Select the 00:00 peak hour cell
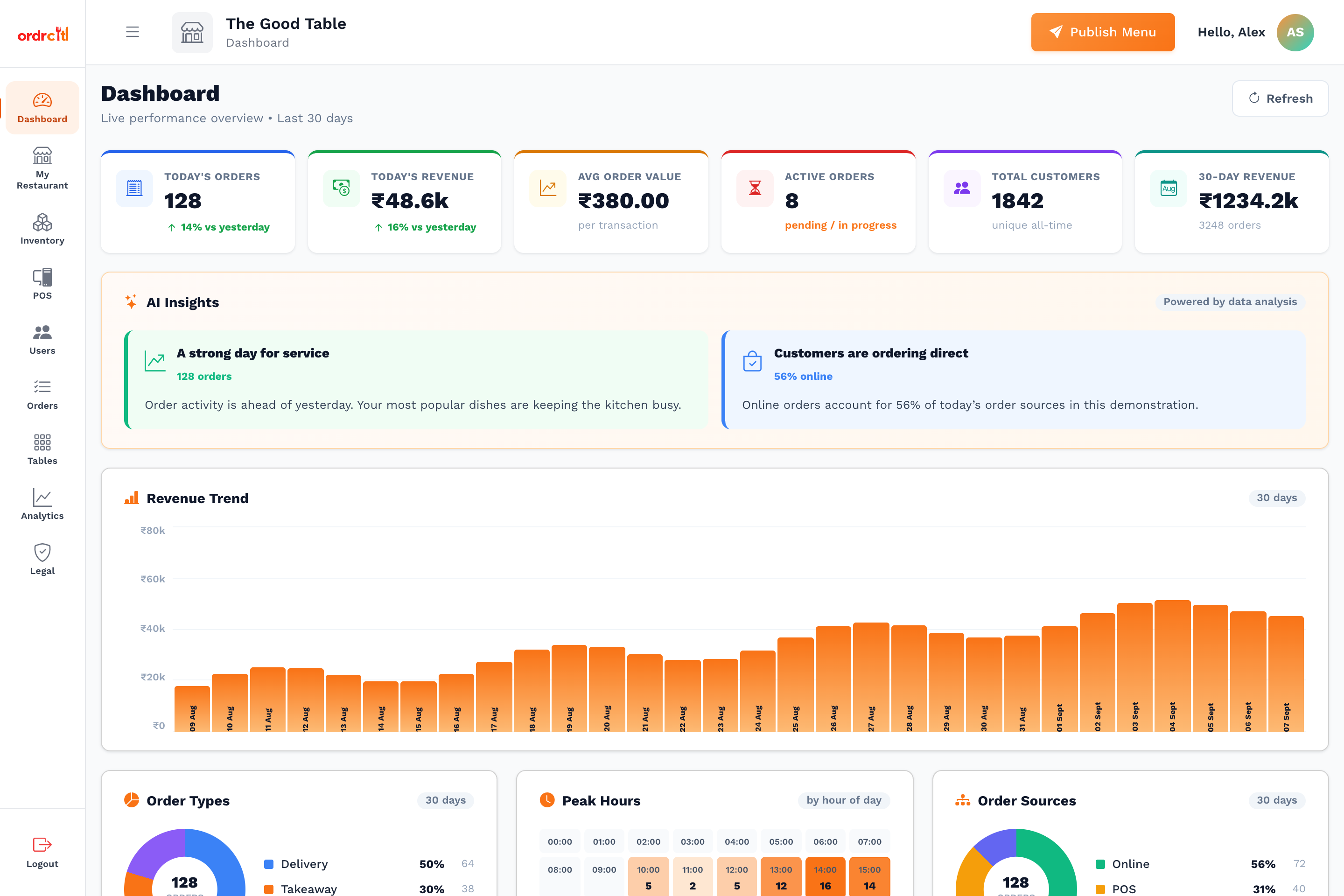 click(x=560, y=842)
